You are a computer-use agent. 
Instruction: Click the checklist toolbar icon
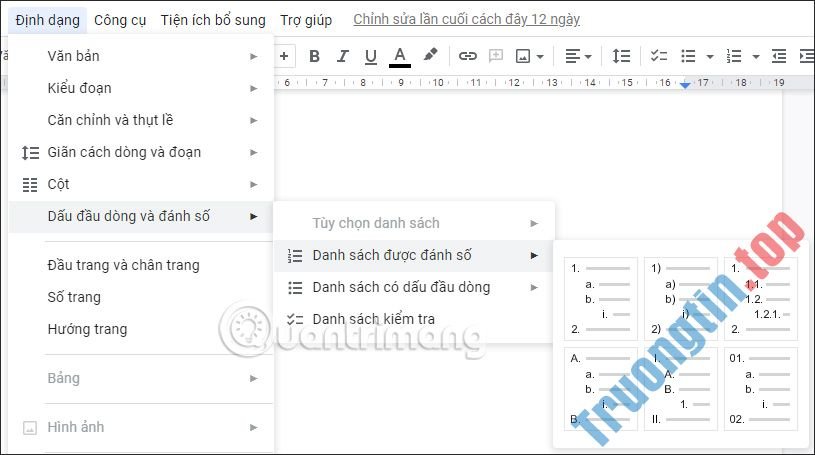[x=659, y=56]
